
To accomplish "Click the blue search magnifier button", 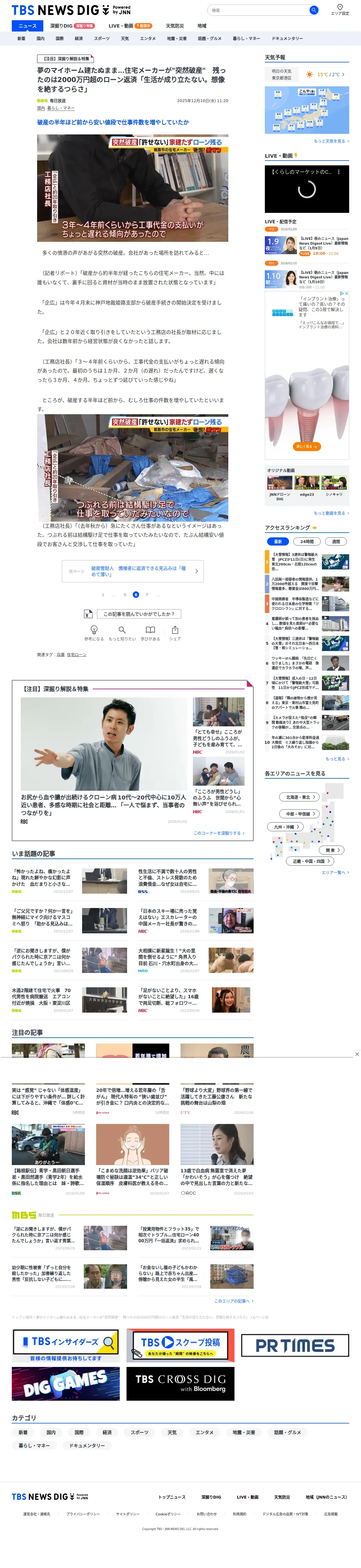I will point(313,10).
